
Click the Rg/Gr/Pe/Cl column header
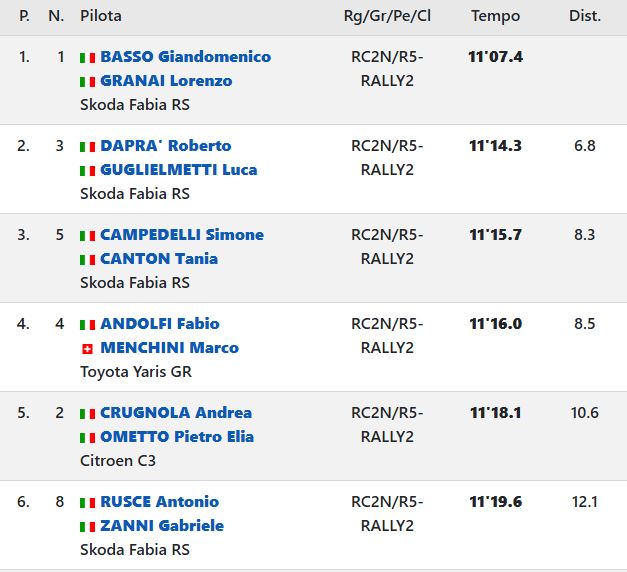click(x=387, y=16)
